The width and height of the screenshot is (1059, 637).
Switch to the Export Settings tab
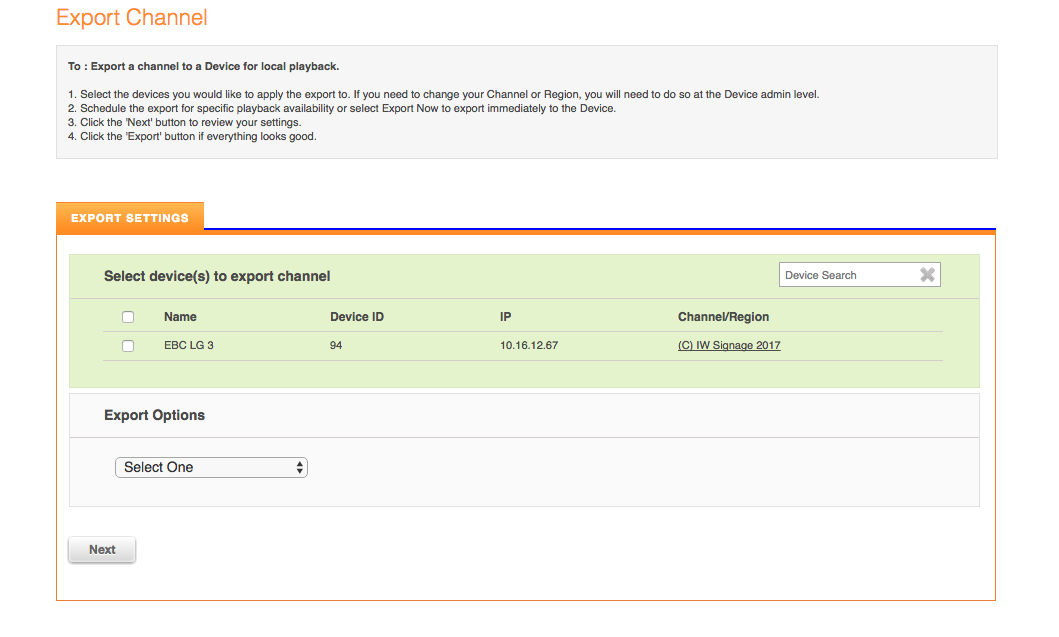tap(130, 218)
